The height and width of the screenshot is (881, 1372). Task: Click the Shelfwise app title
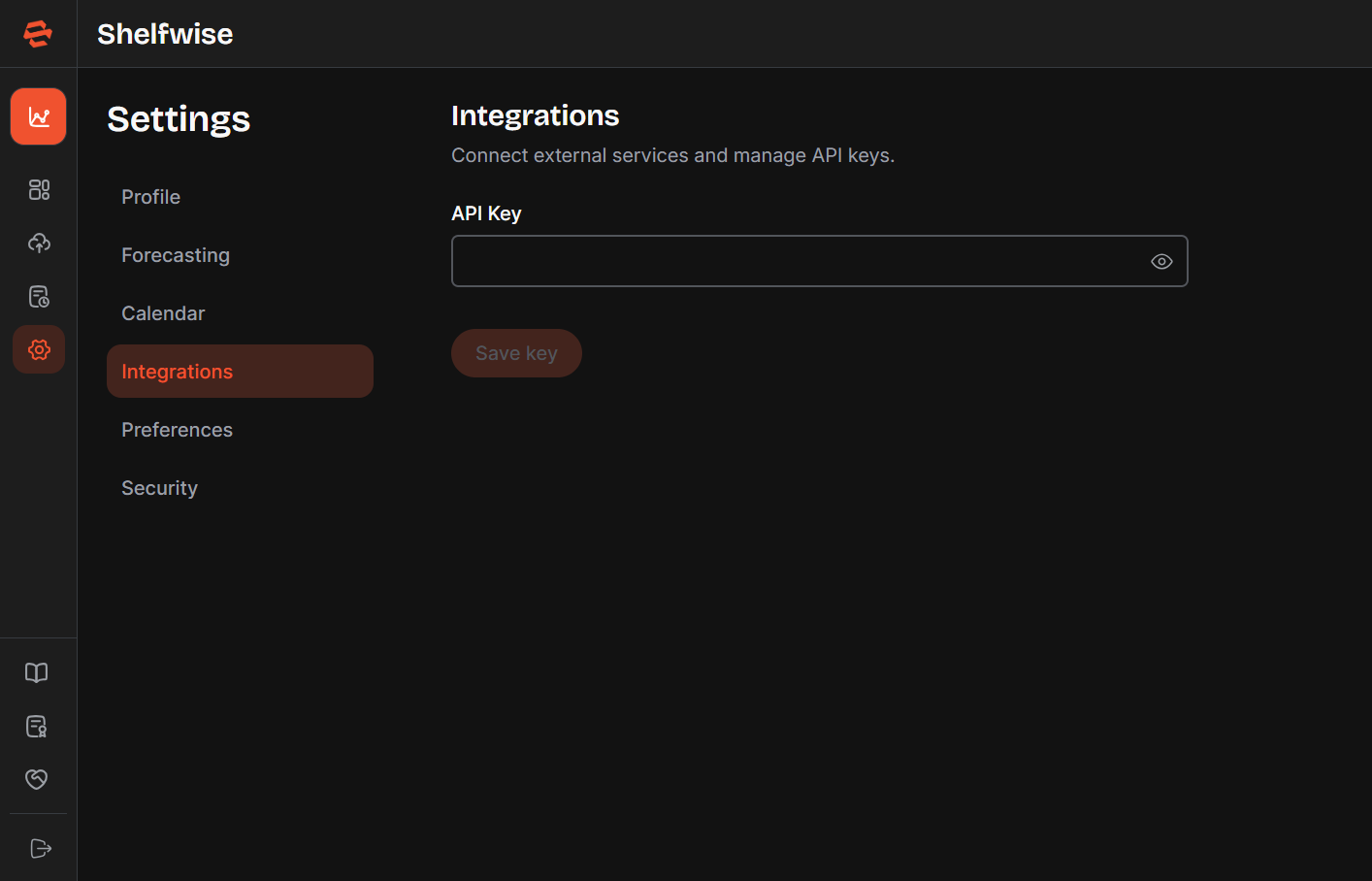165,34
